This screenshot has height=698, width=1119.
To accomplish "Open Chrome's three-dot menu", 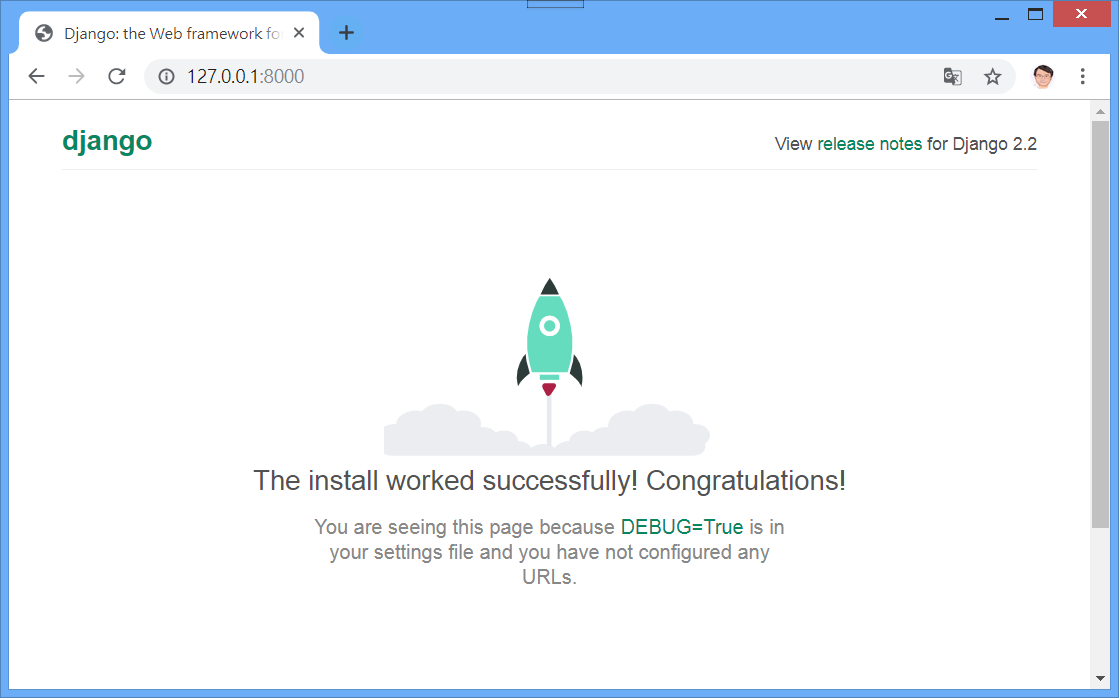I will [x=1083, y=76].
